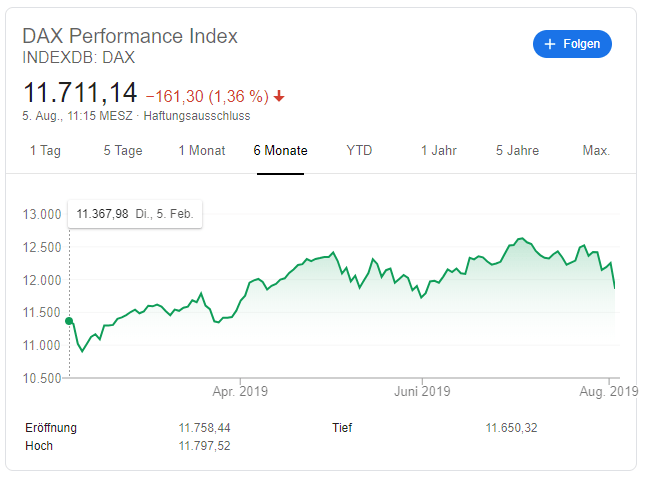The image size is (651, 493).
Task: Select the Max. time range tab
Action: pos(596,151)
